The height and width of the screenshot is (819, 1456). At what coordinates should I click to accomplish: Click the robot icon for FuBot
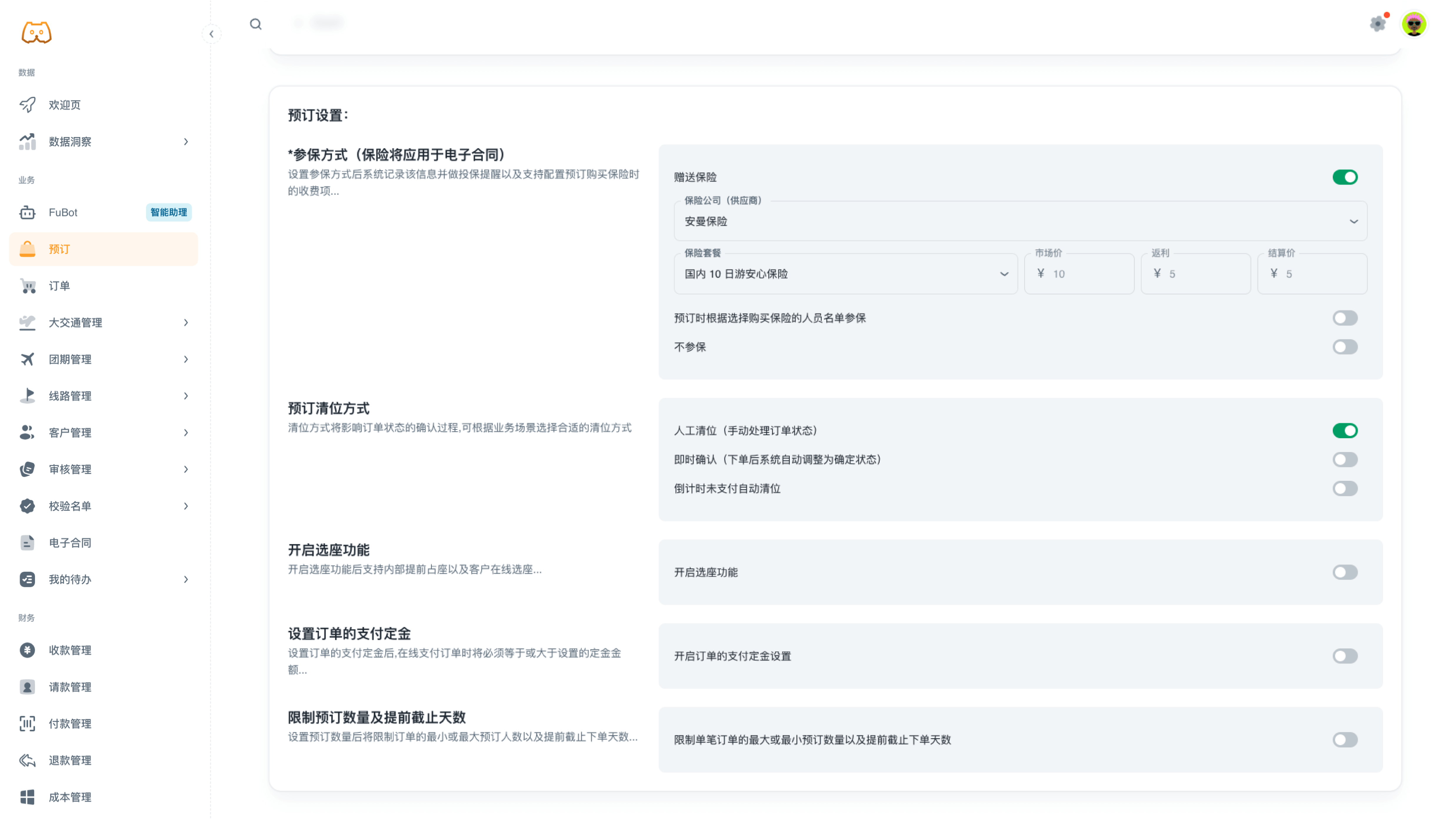[x=27, y=213]
